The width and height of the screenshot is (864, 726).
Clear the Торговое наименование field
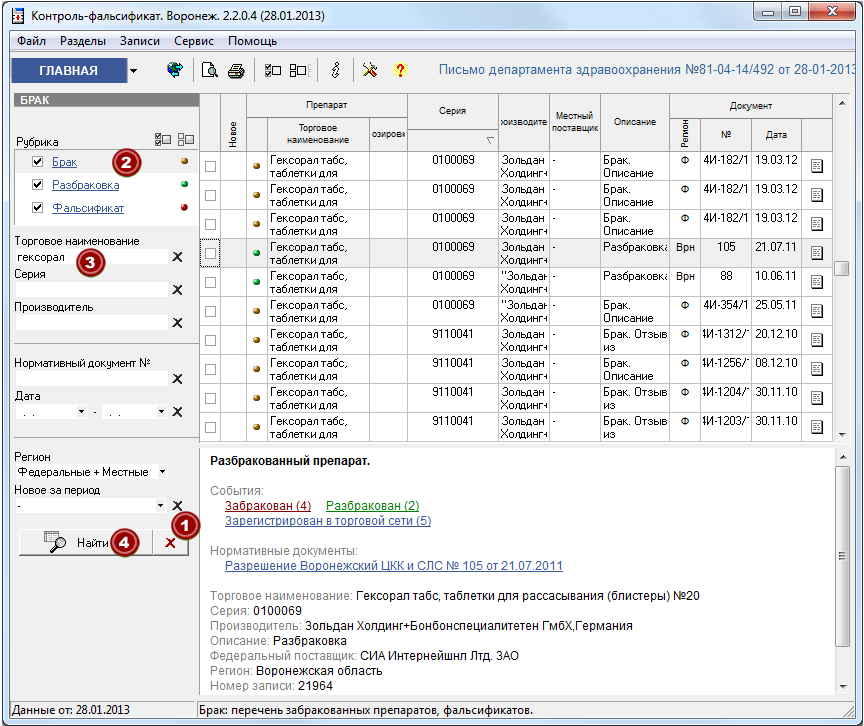[x=177, y=257]
